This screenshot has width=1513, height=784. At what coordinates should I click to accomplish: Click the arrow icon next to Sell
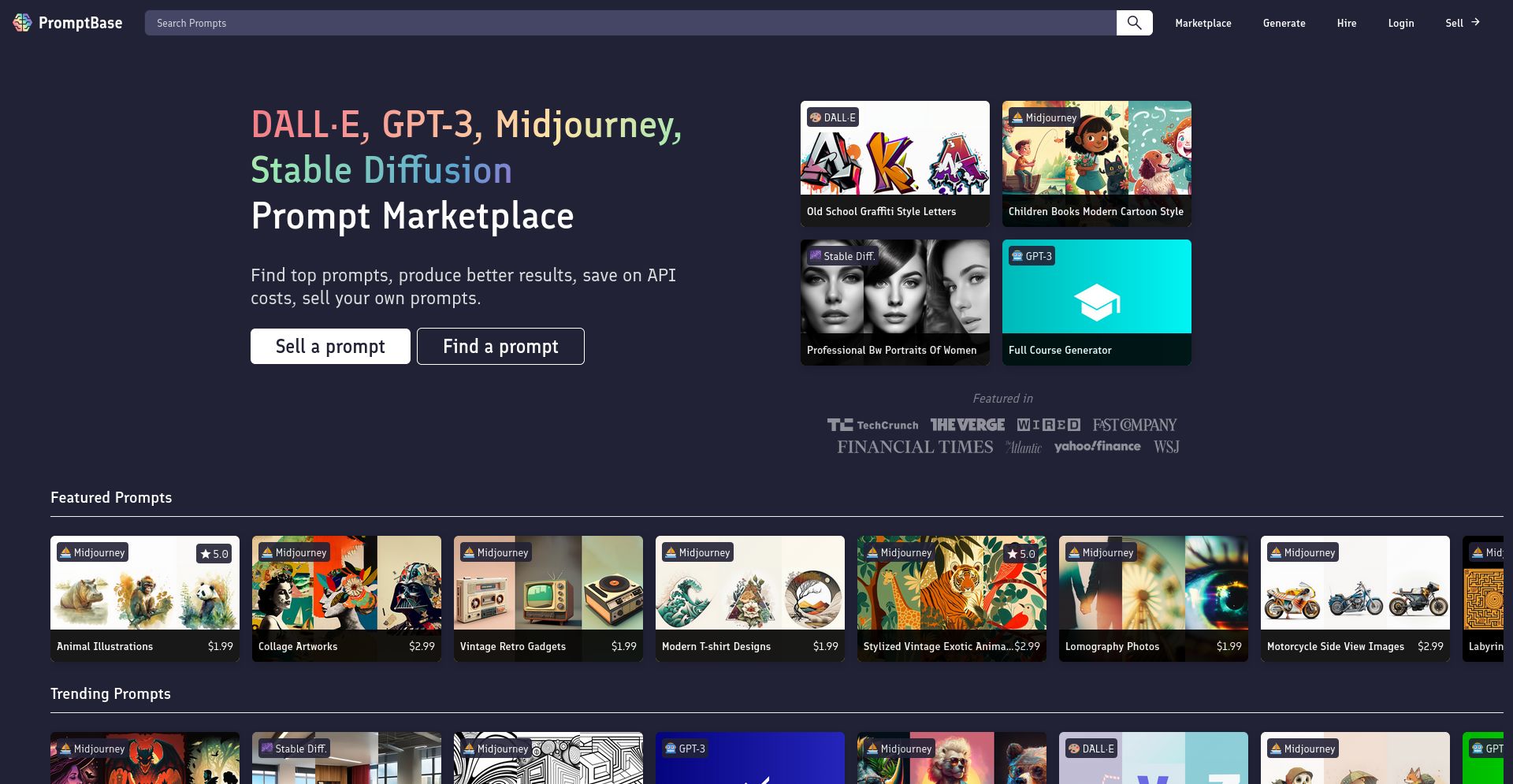click(x=1475, y=22)
